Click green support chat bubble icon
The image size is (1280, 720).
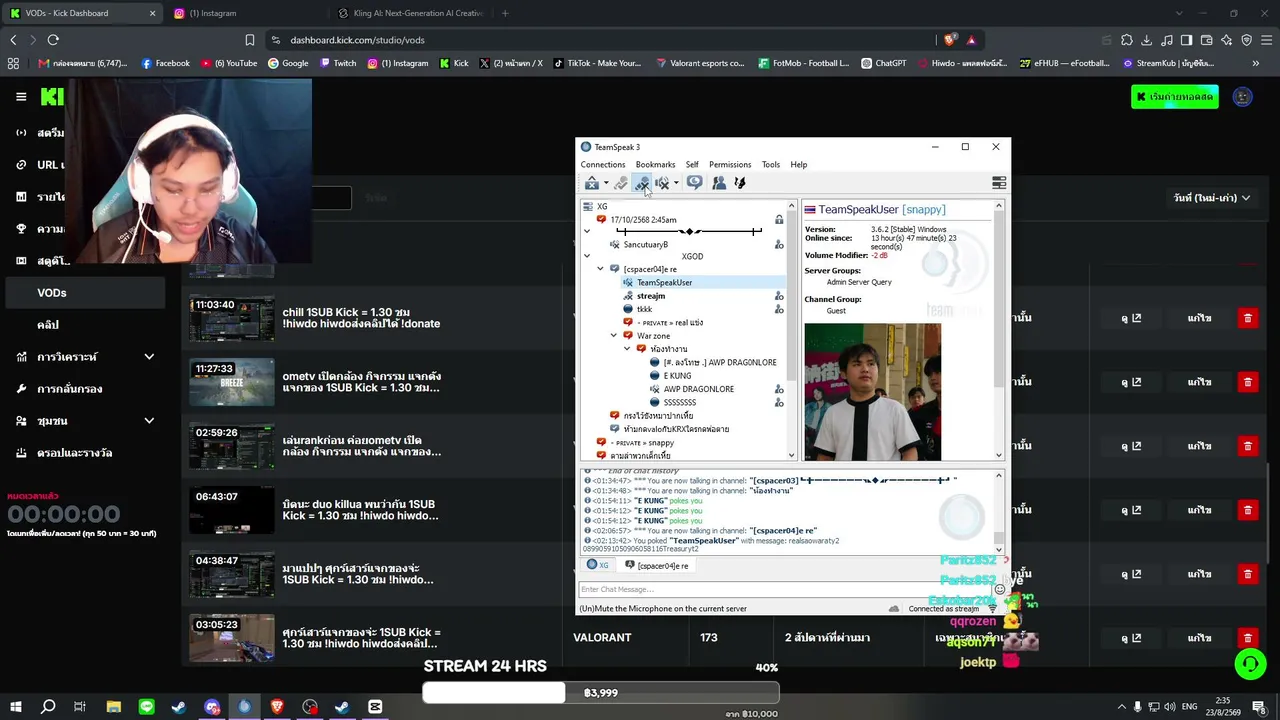(x=1249, y=664)
